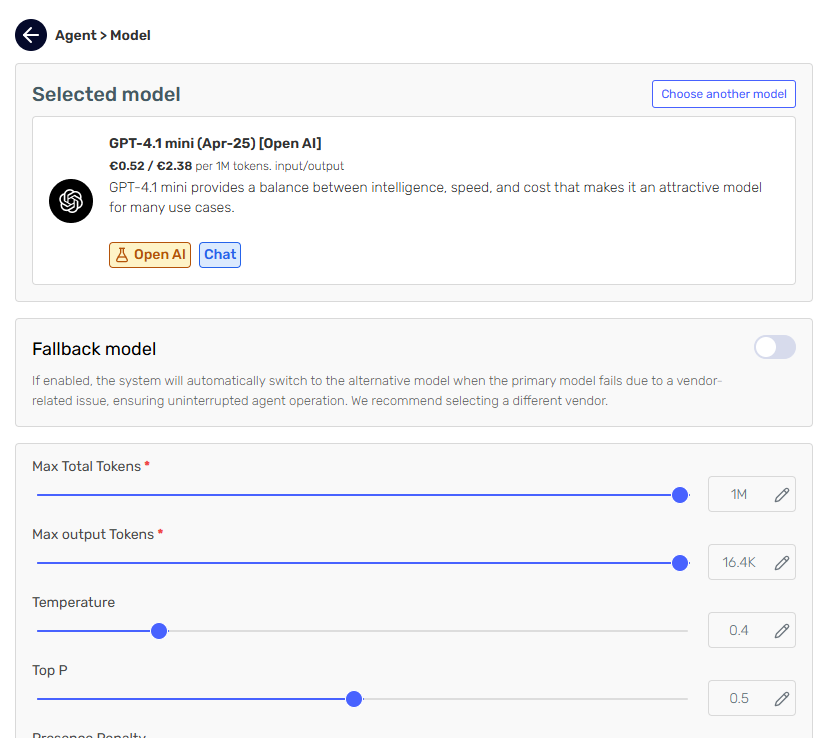Enable the Fallback model toggle

(x=774, y=347)
